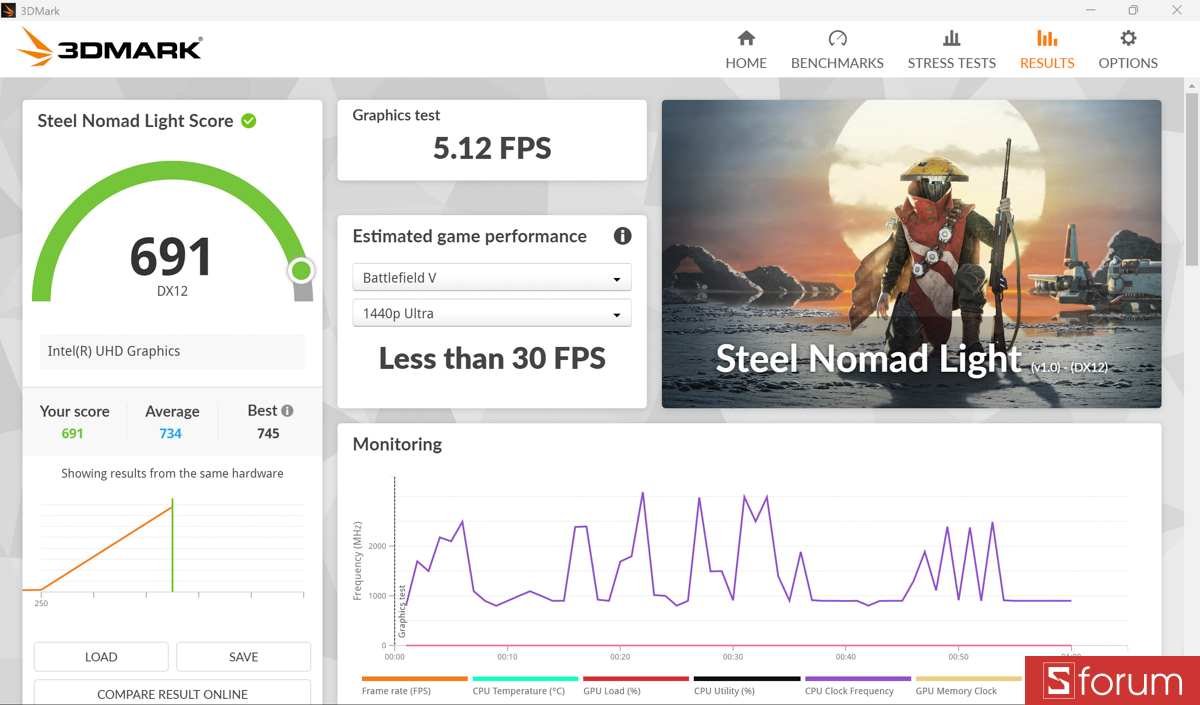Open the Battlefield V game dropdown
The width and height of the screenshot is (1200, 705).
click(x=491, y=277)
